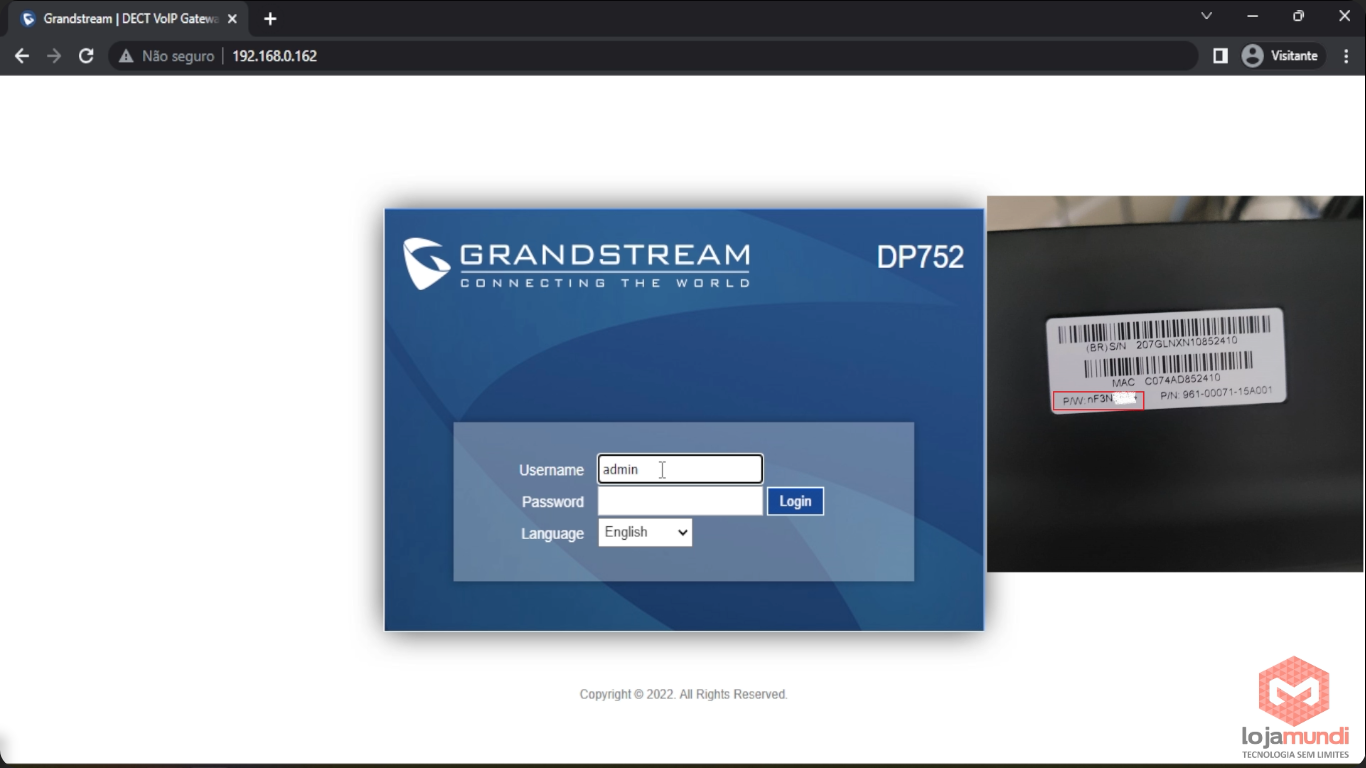Open the Visitante profile button
The image size is (1366, 768).
[x=1282, y=56]
